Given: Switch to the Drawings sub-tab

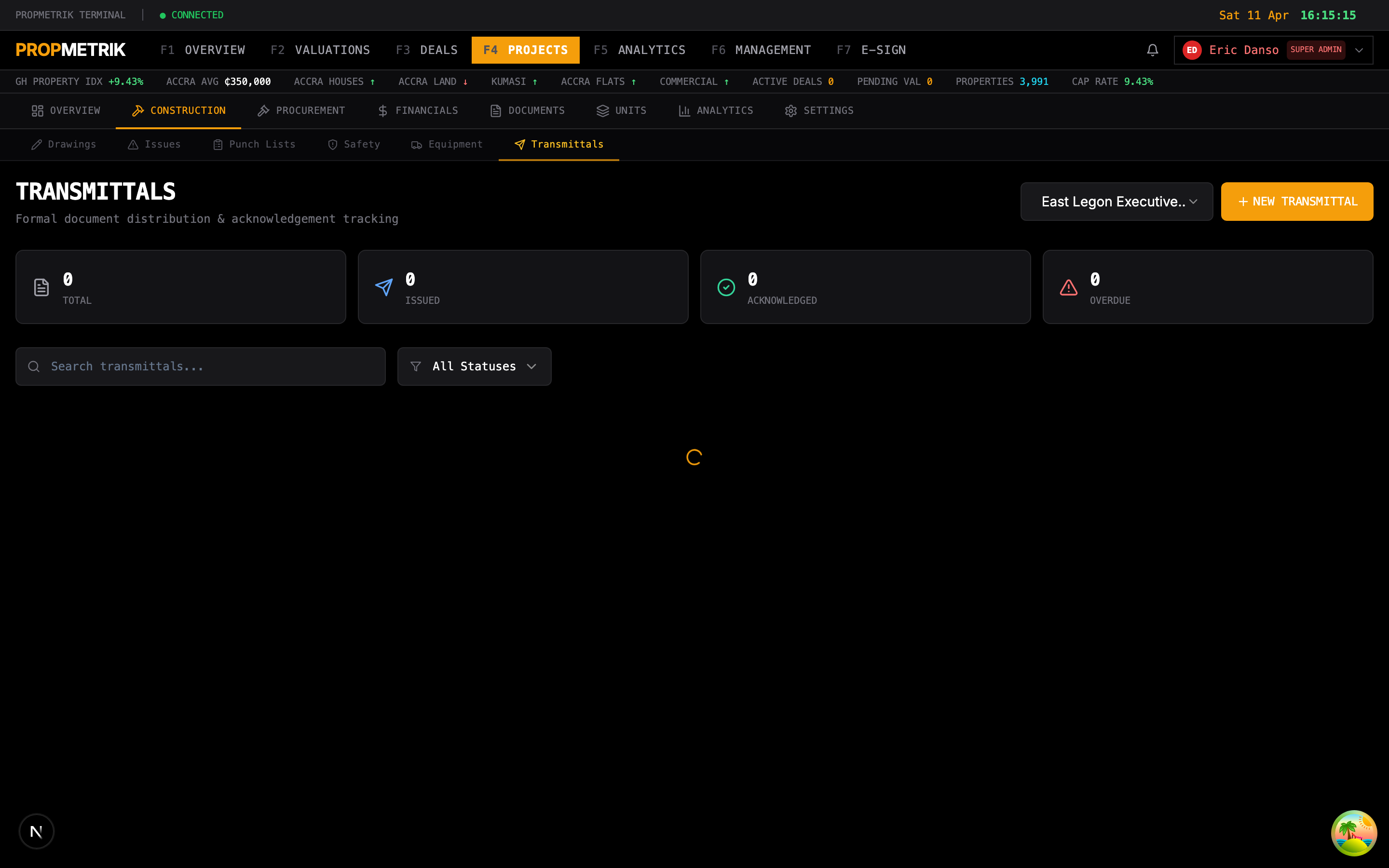Looking at the screenshot, I should coord(64,145).
